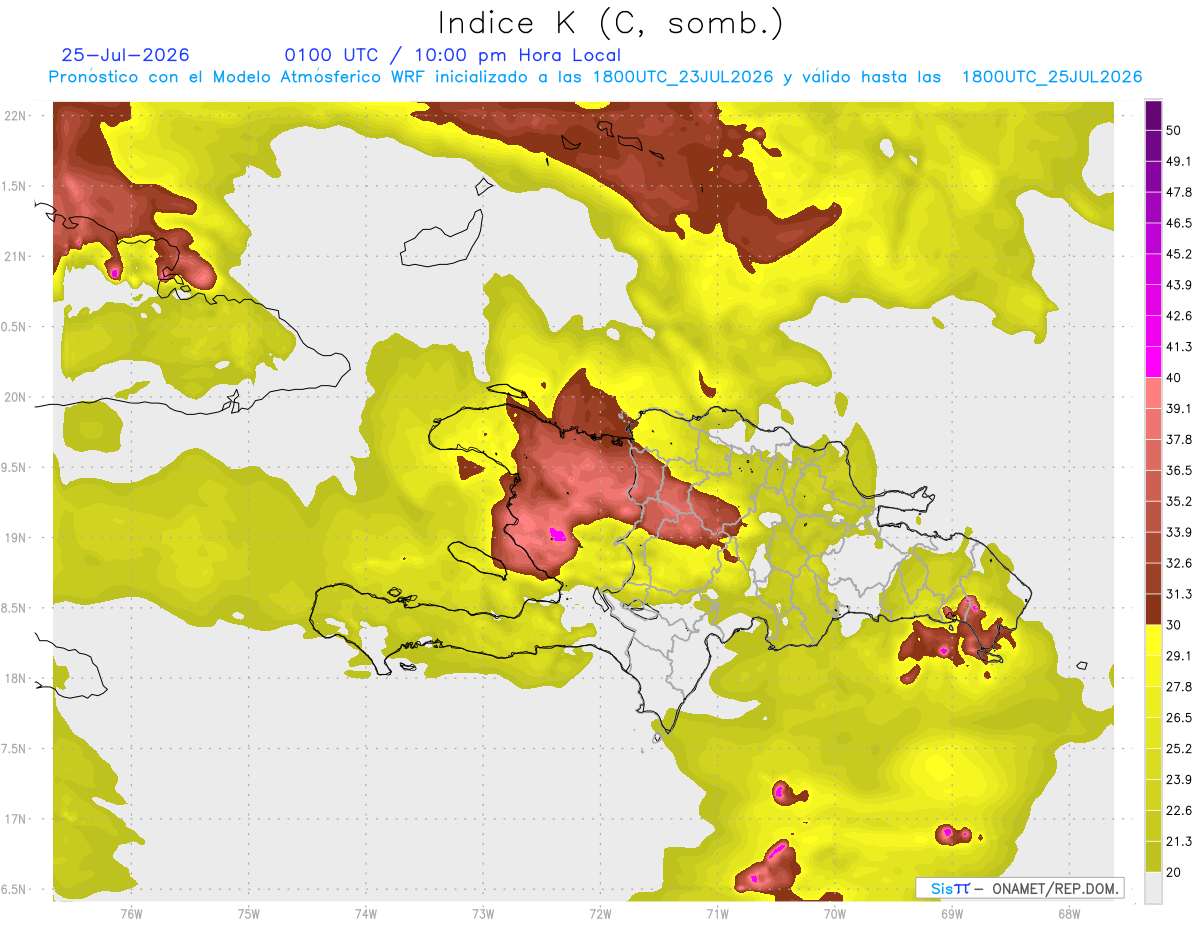Pick the purple swatch between 46.5 and 47.8
This screenshot has height=927, width=1200.
[x=1153, y=208]
